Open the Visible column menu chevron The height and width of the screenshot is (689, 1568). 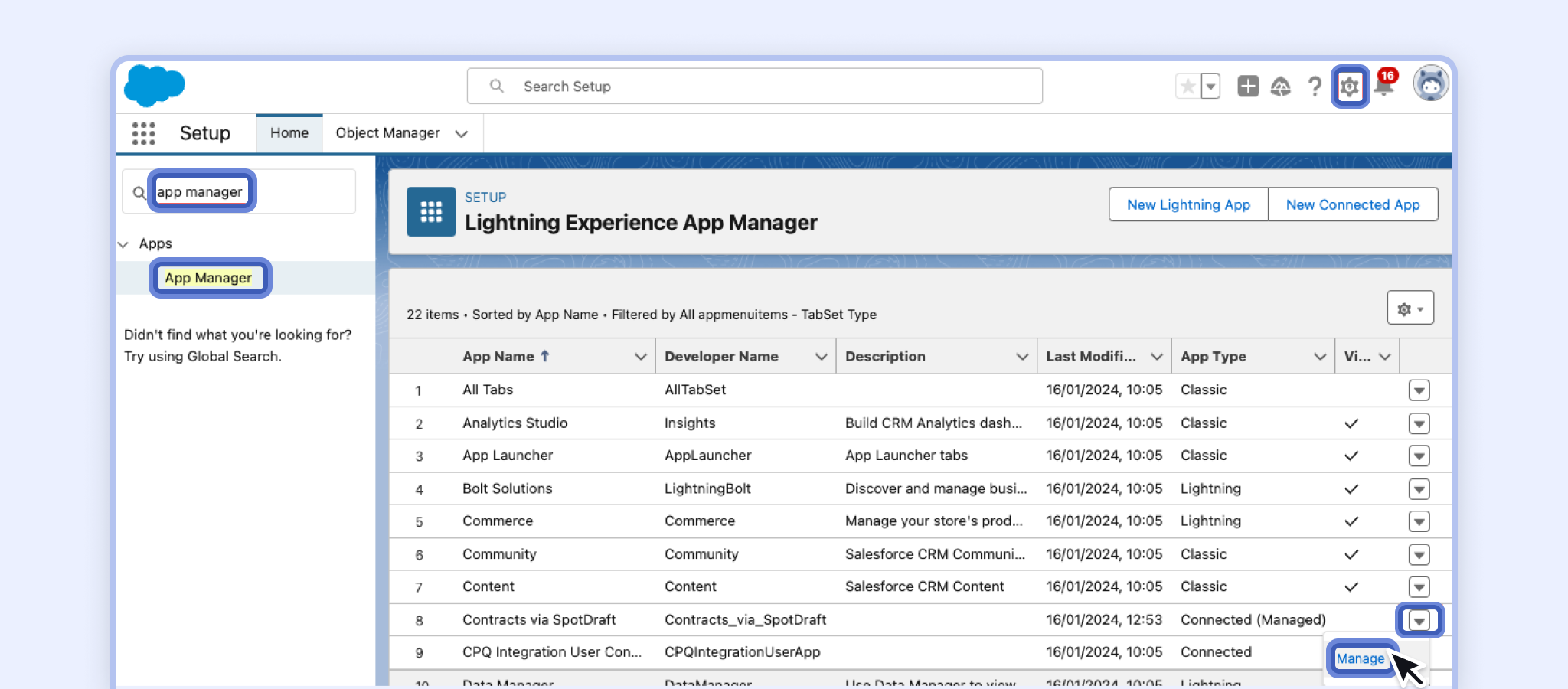1385,357
